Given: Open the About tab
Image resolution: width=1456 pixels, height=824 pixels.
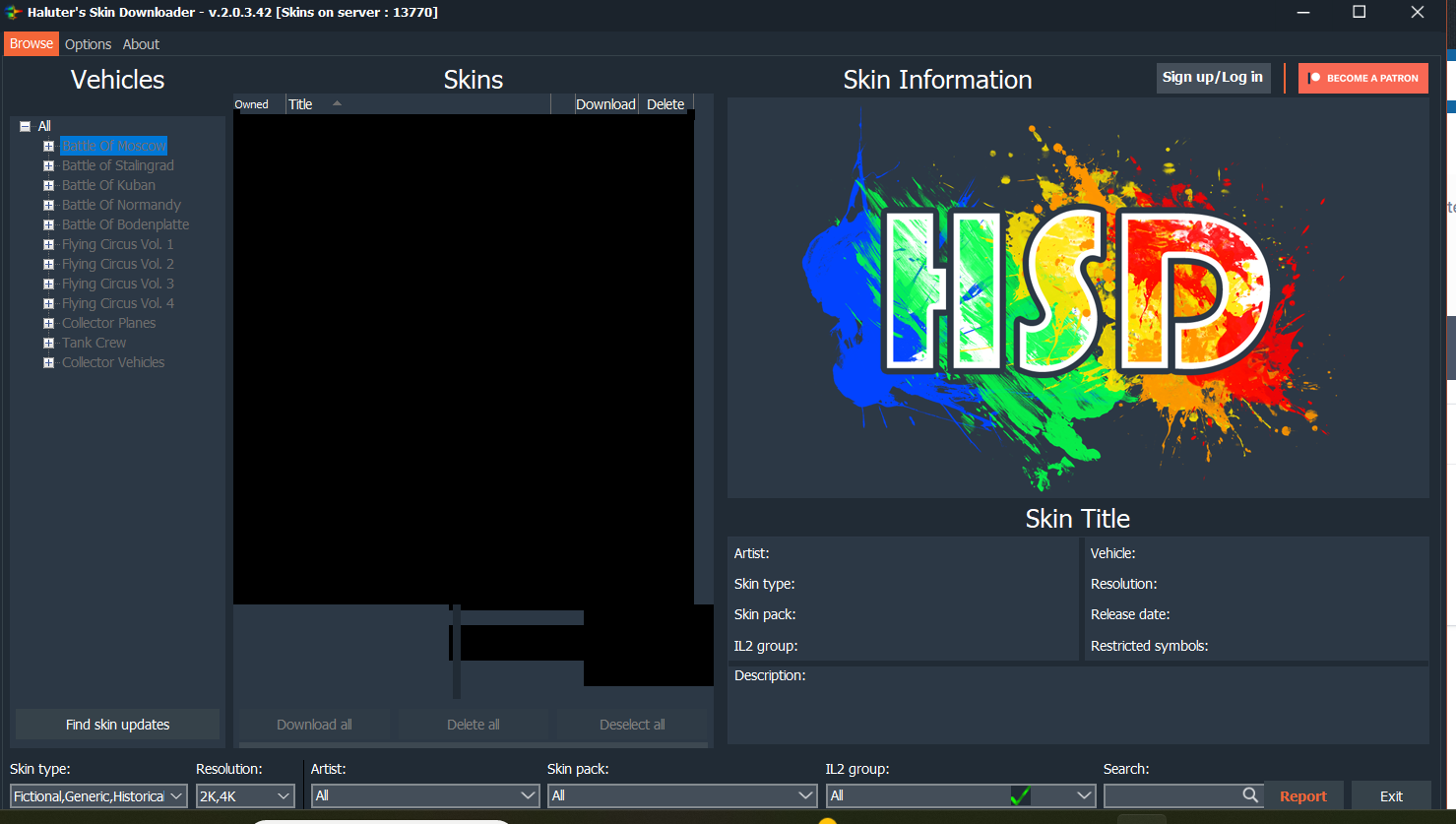Looking at the screenshot, I should [141, 44].
